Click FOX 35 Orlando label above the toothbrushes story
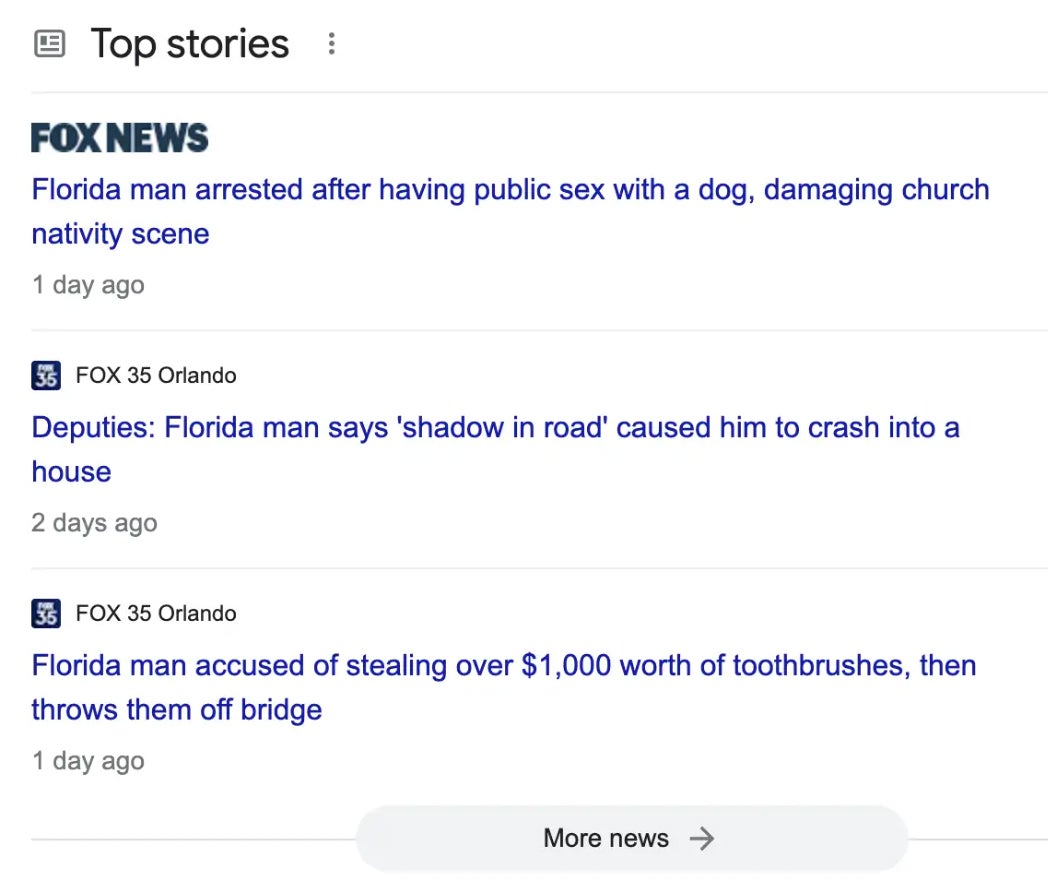1048x896 pixels. [156, 613]
